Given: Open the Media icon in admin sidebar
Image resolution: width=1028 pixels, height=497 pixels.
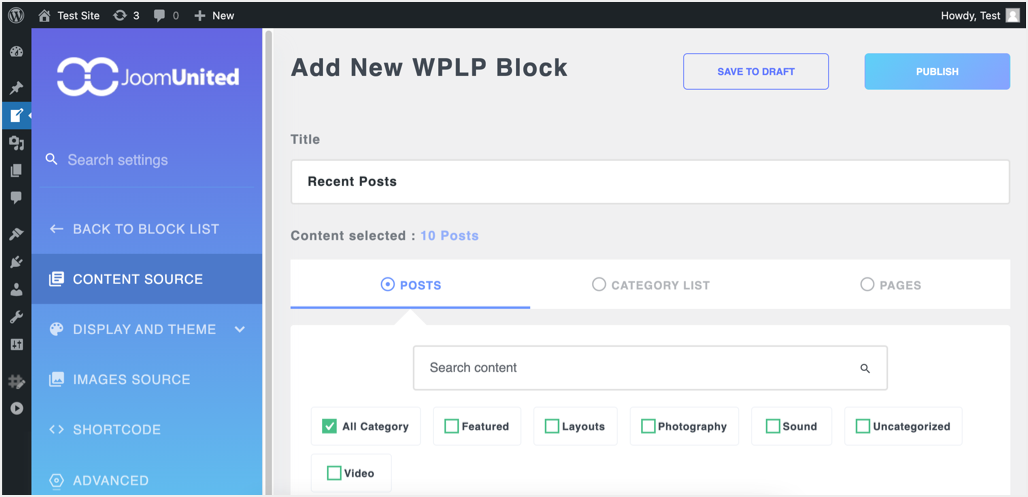Looking at the screenshot, I should [16, 143].
